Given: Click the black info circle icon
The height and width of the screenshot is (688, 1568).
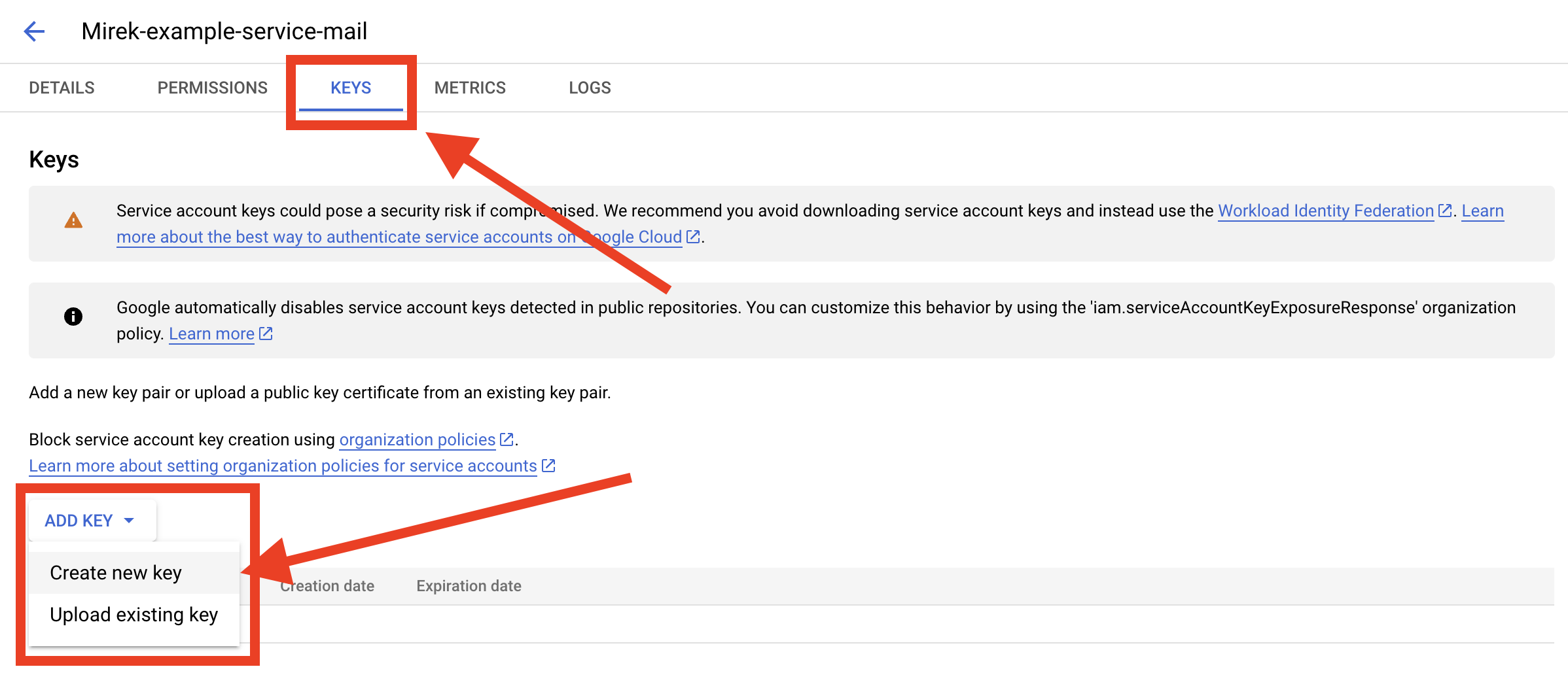Looking at the screenshot, I should tap(73, 317).
